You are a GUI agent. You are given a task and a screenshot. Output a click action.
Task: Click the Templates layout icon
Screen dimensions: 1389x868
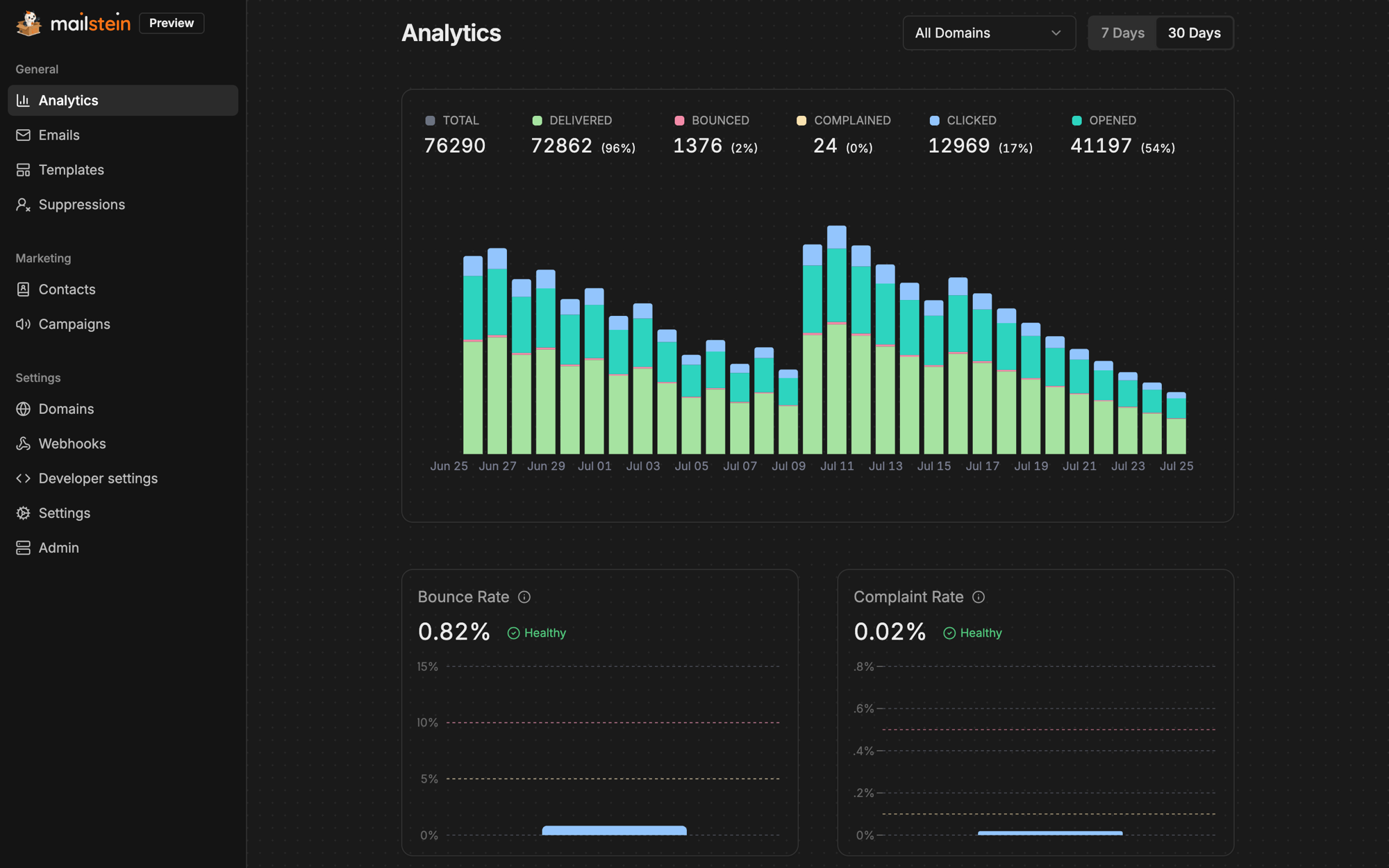(23, 170)
